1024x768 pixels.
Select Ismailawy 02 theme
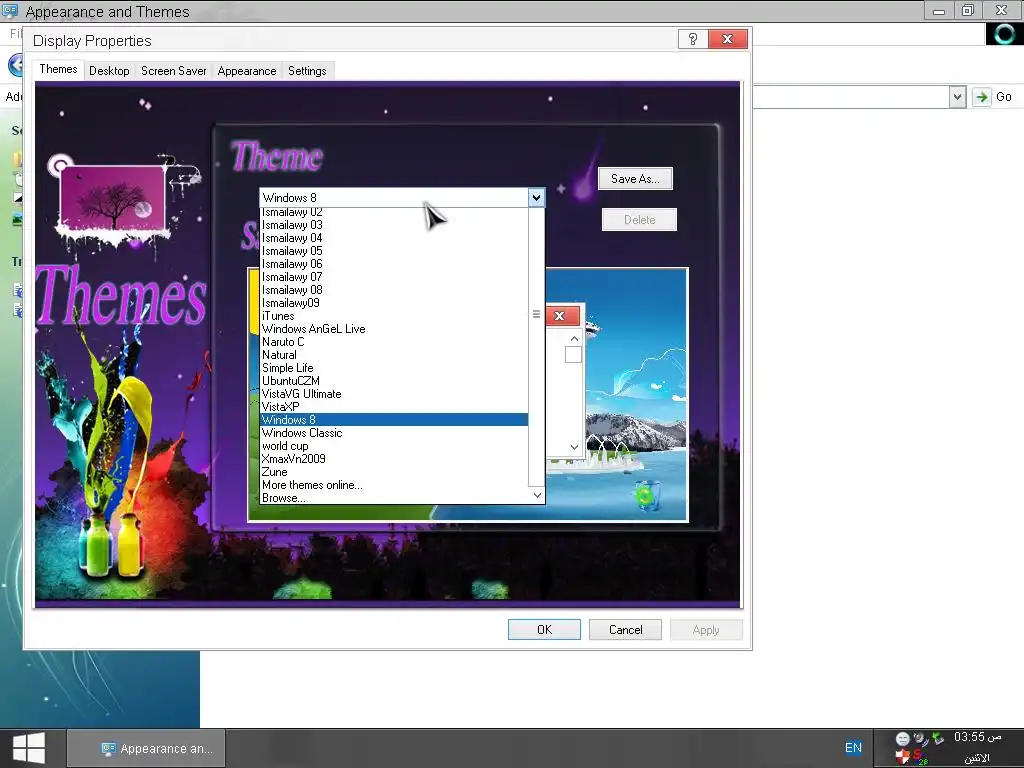[394, 212]
